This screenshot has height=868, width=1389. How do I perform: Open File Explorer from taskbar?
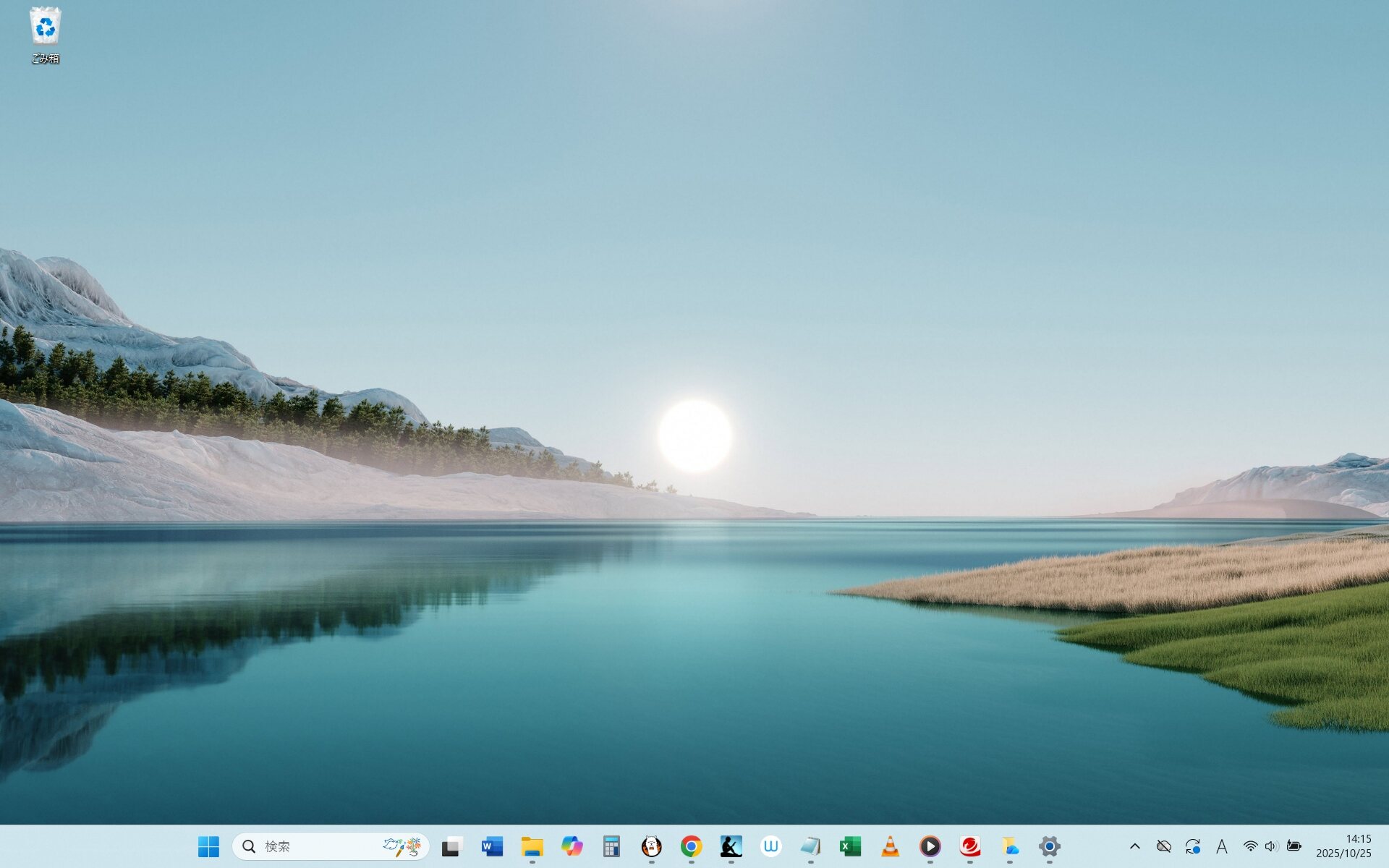tap(532, 846)
